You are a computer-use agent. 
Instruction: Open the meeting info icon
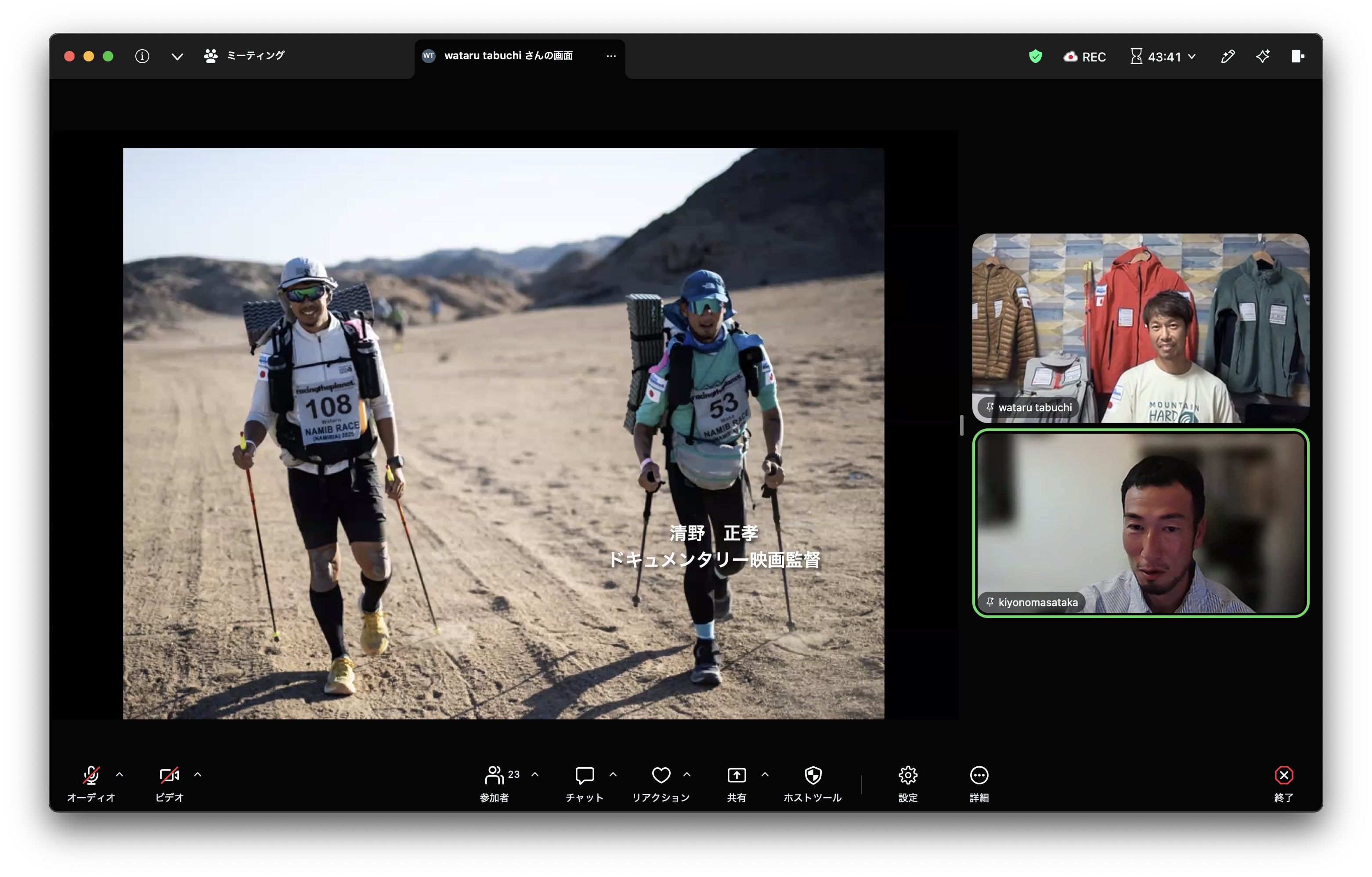(142, 56)
